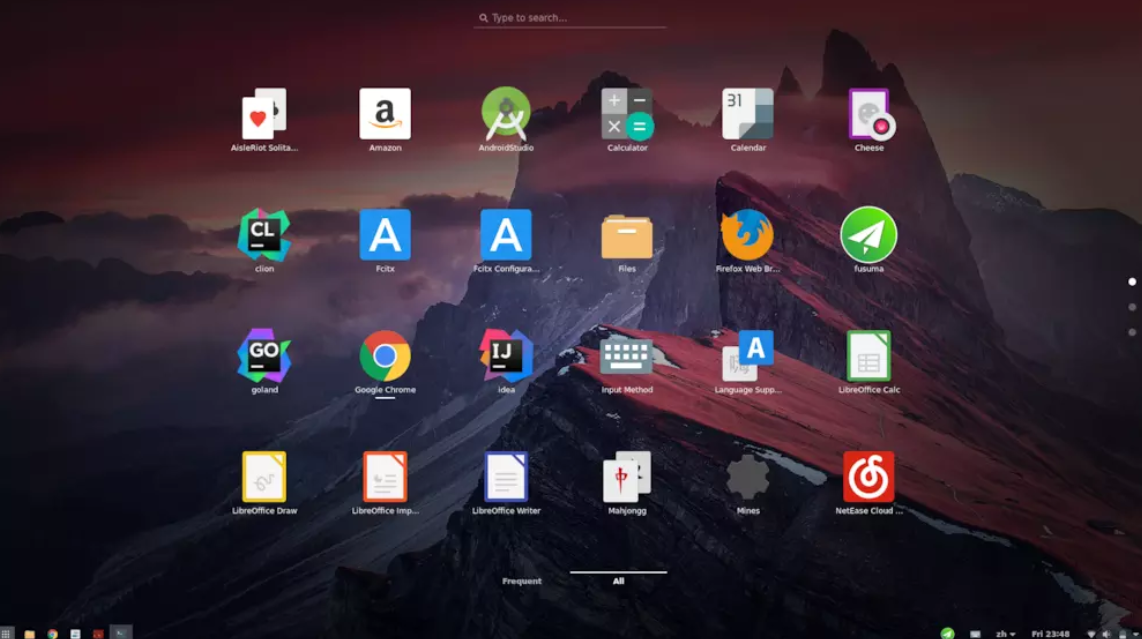Switch to the Frequent apps tab
This screenshot has width=1142, height=639.
[521, 581]
